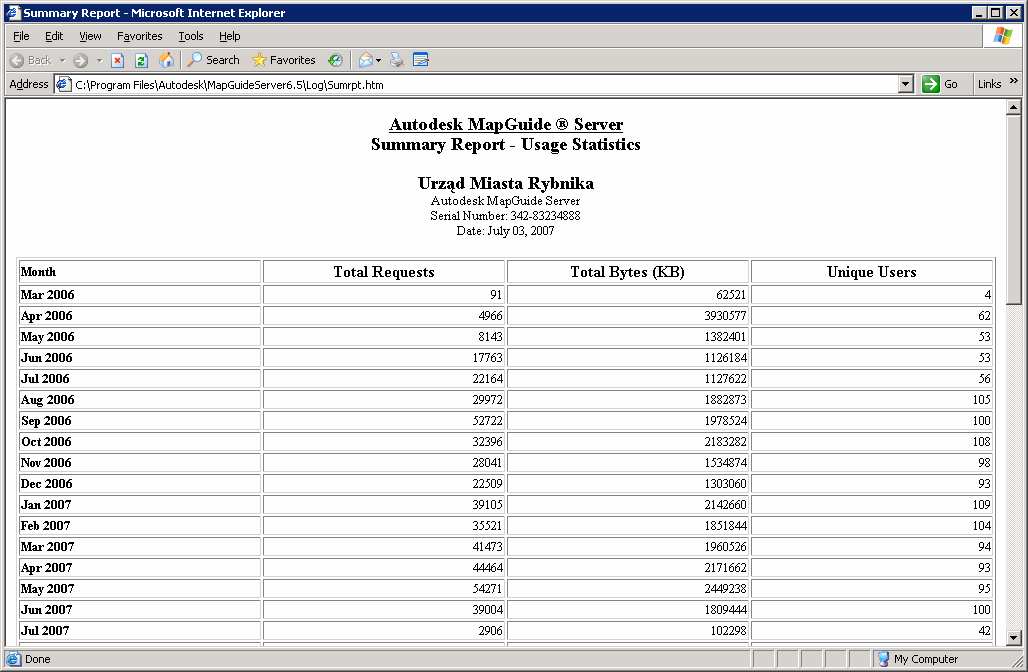Open the Help menu

229,36
